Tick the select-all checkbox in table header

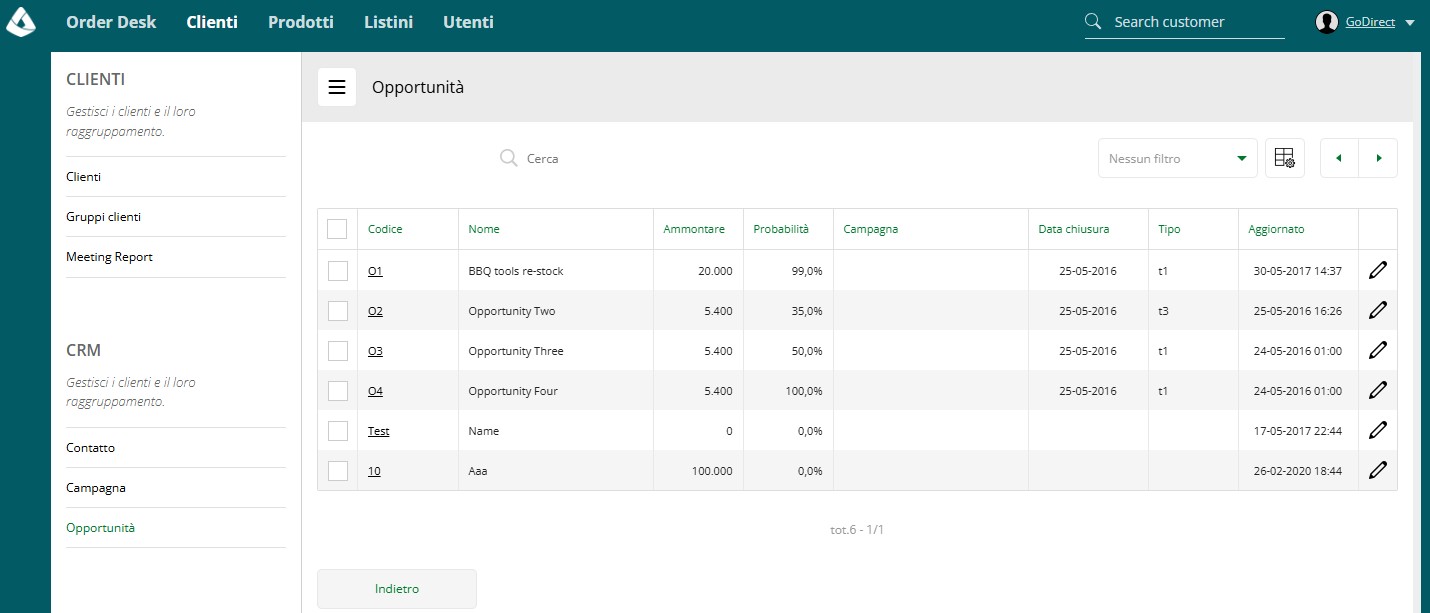click(x=337, y=229)
